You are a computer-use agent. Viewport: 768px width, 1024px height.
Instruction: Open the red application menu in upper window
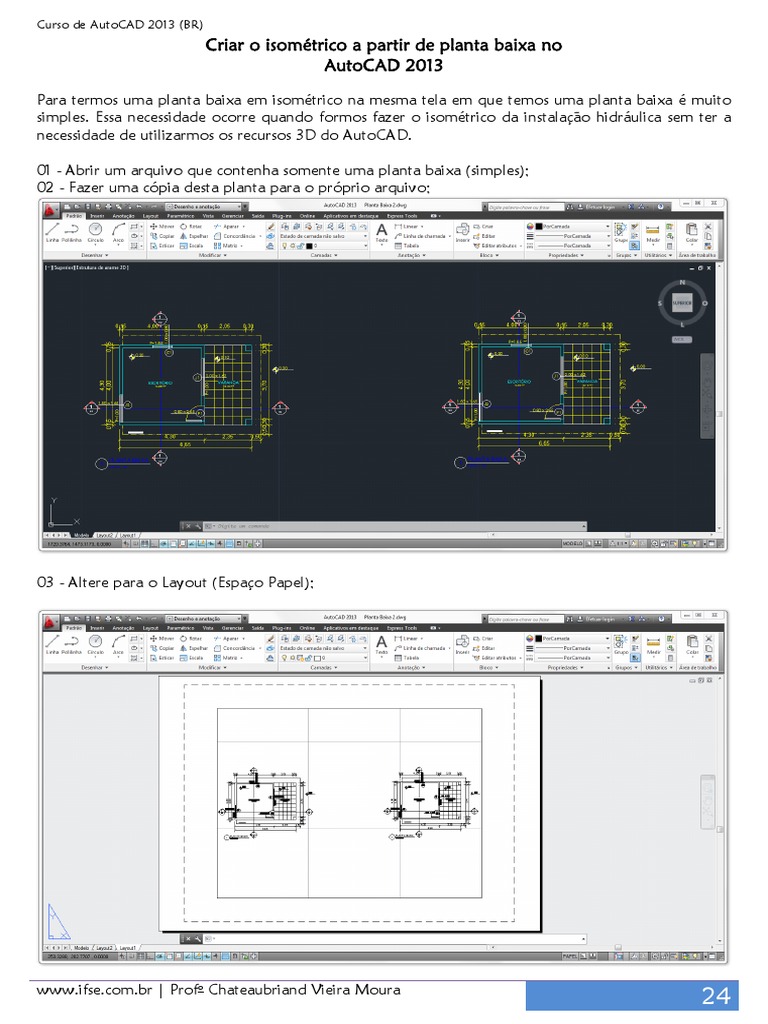(51, 210)
